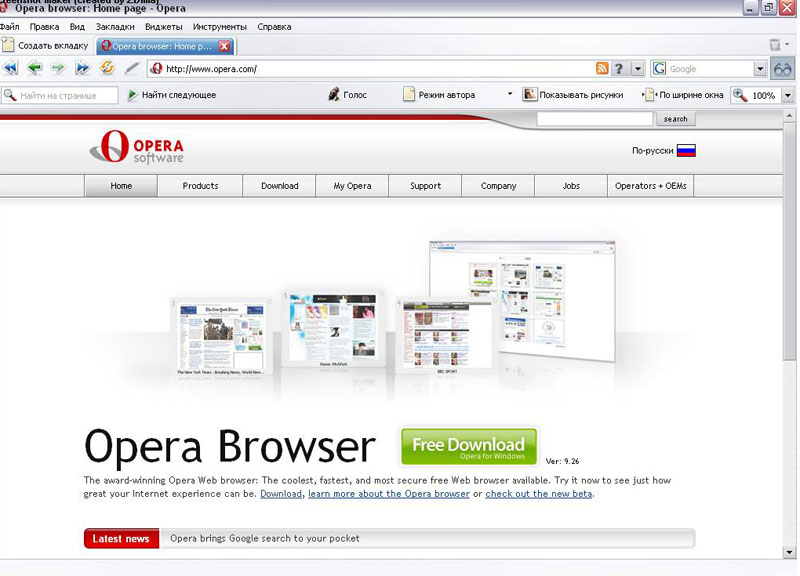Click the New York Times thumbnail
Image resolution: width=800 pixels, height=576 pixels.
(x=221, y=338)
